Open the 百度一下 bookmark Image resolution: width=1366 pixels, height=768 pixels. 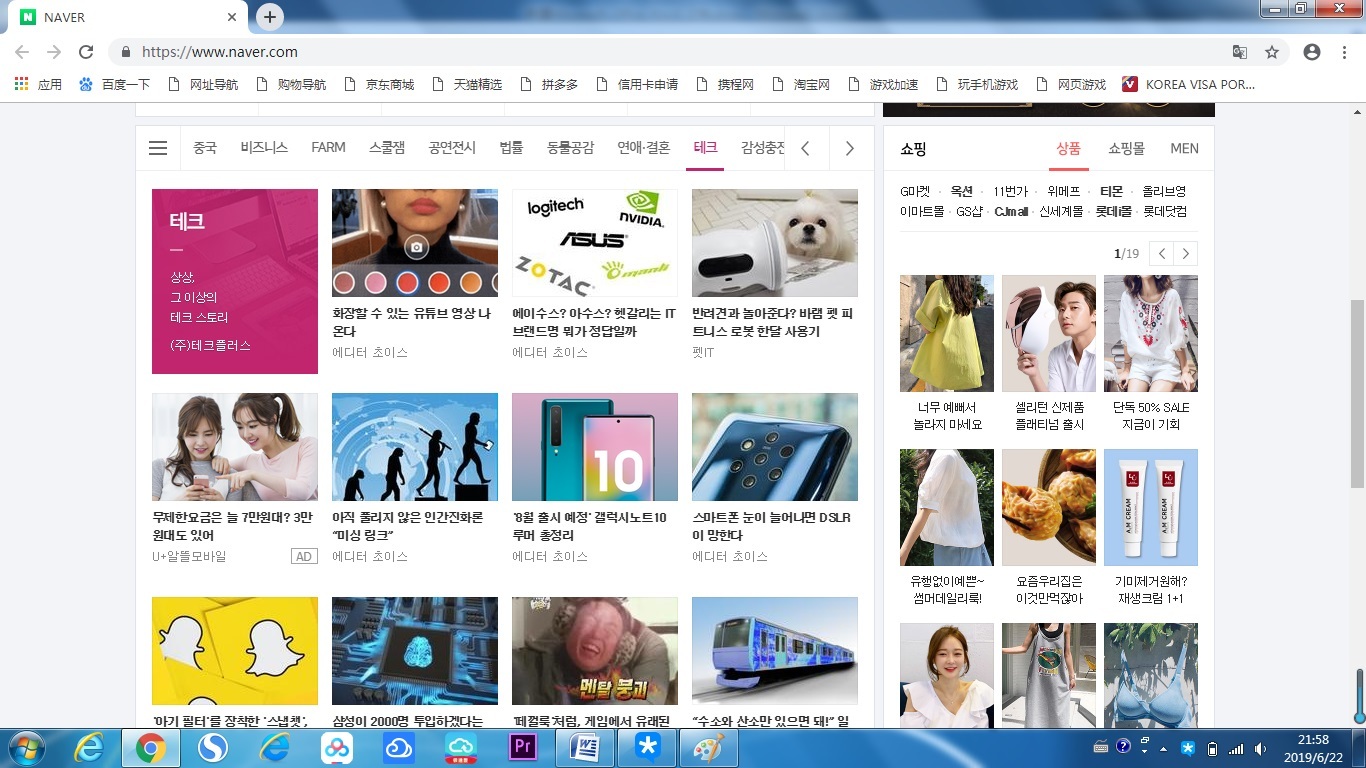(114, 85)
